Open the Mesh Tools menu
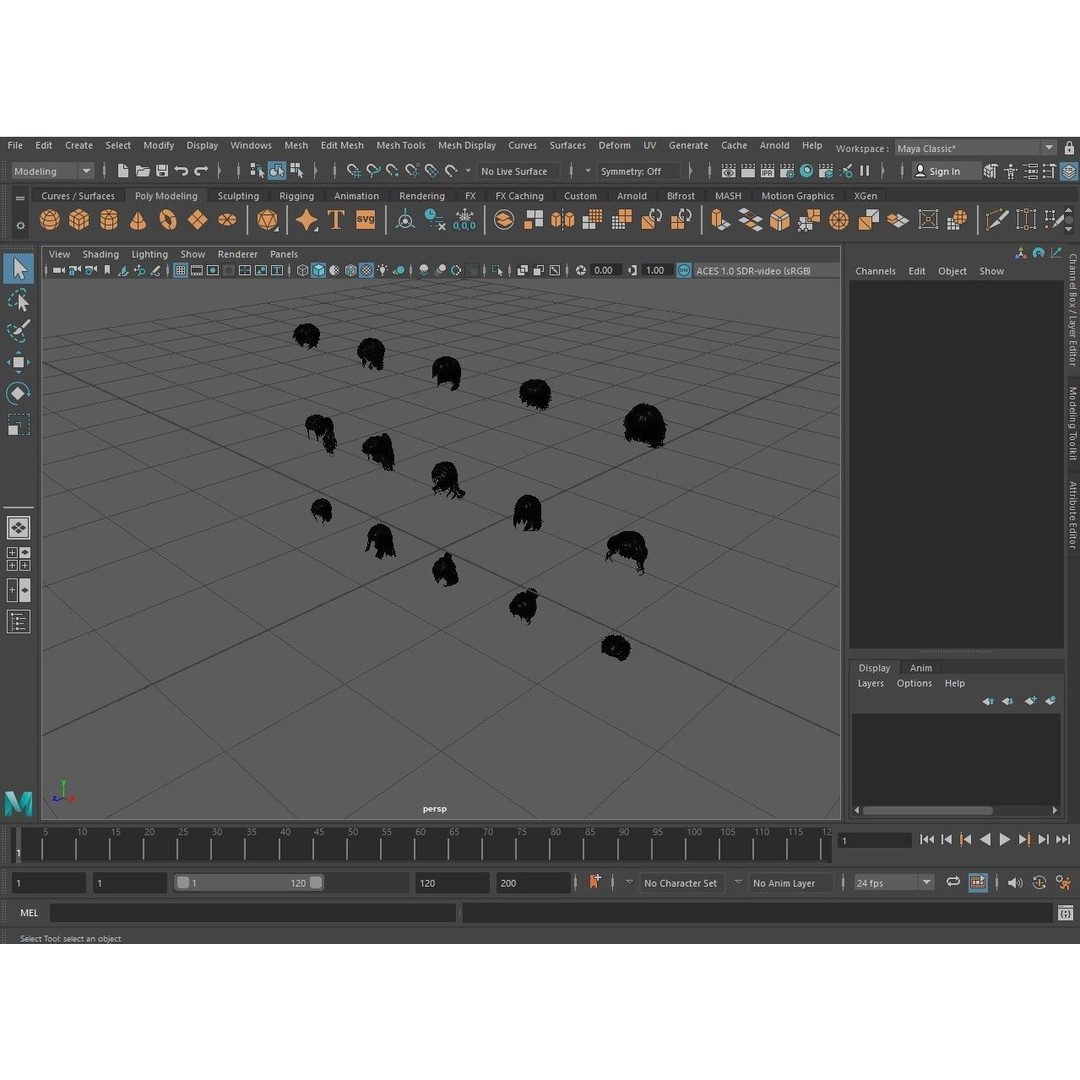 400,145
